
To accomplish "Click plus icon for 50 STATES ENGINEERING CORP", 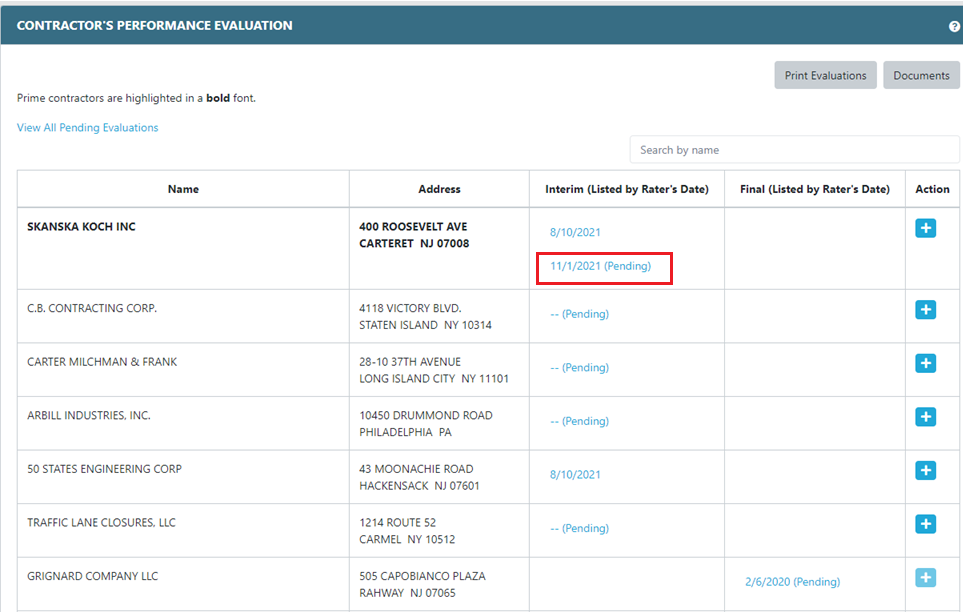I will coord(926,470).
